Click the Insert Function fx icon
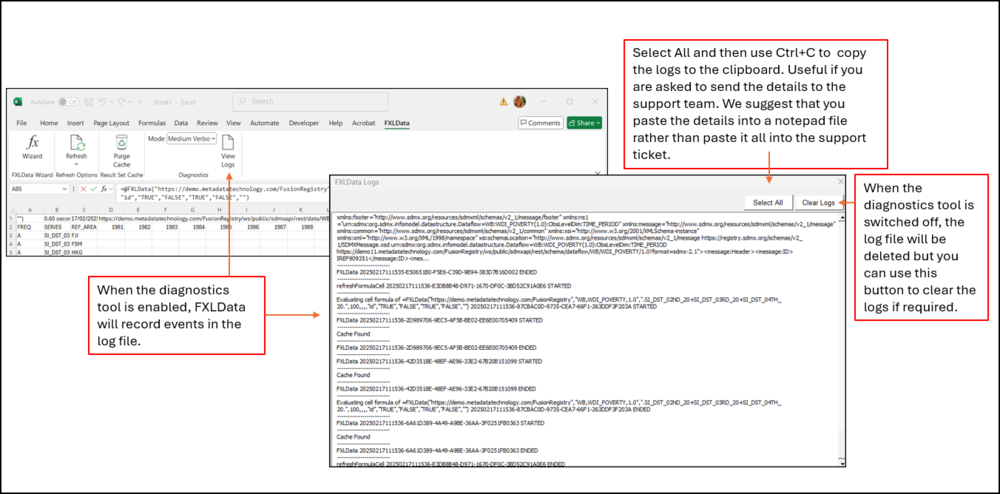The width and height of the screenshot is (1000, 494). [x=106, y=188]
